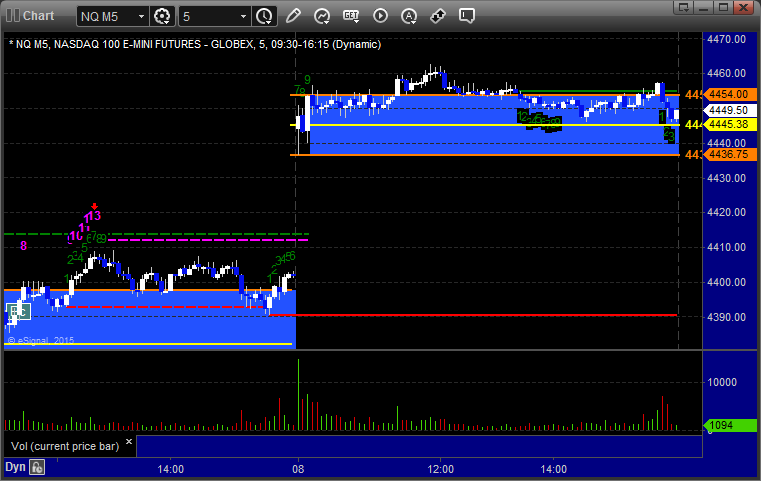Click the teal marker box on chart
This screenshot has width=761, height=481.
pyautogui.click(x=18, y=311)
